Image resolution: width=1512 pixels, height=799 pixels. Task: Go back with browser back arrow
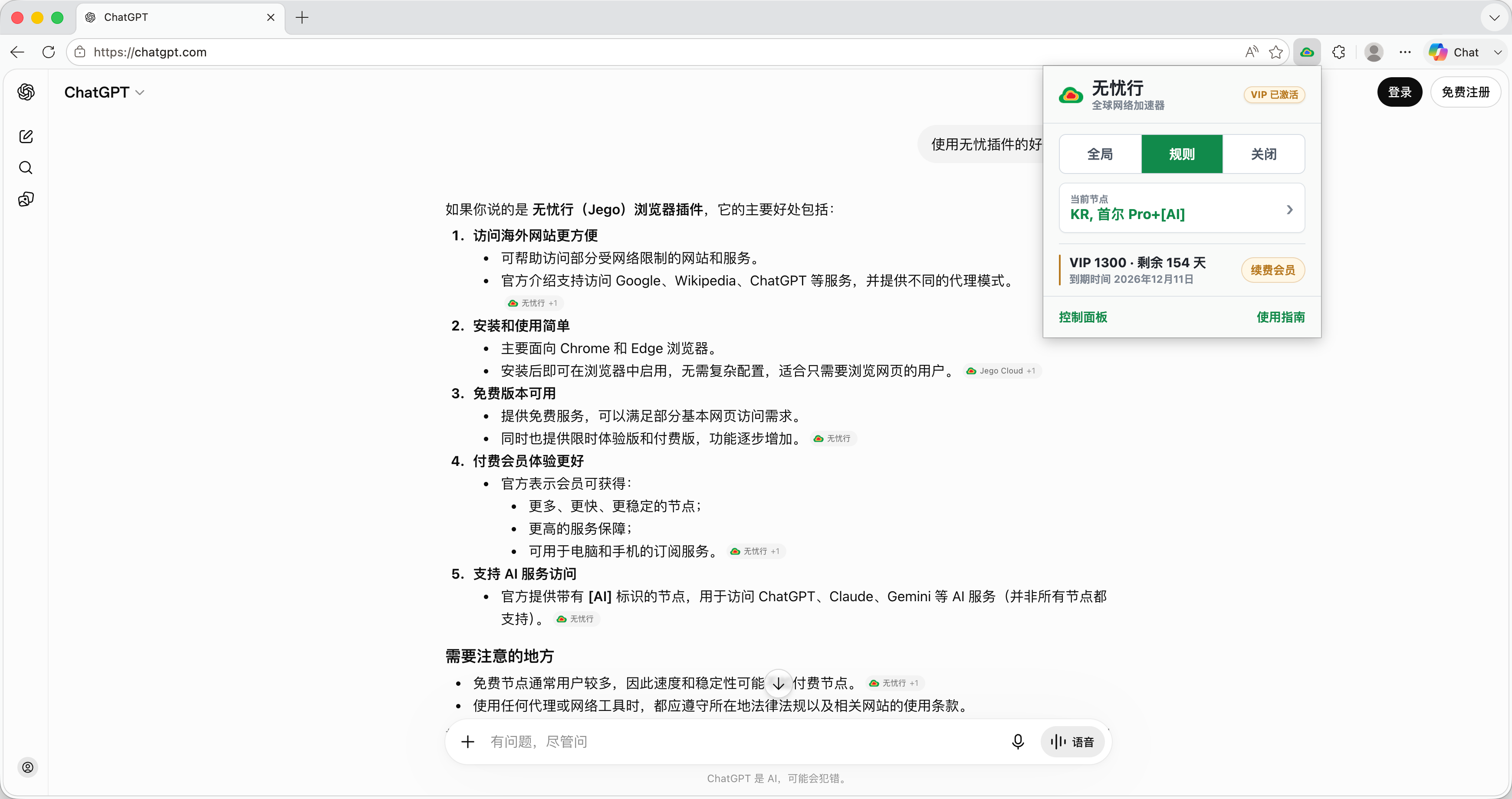(x=18, y=52)
